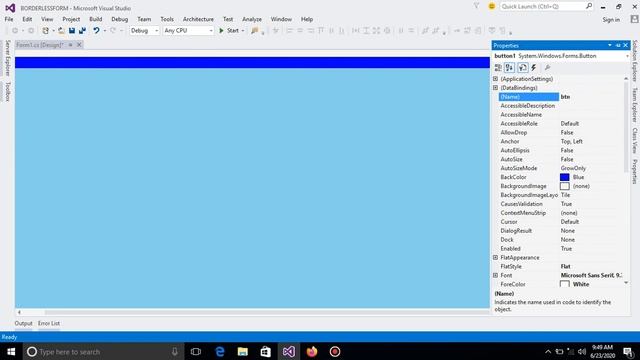Expand the FlatAppearance property node
The height and width of the screenshot is (360, 640).
pos(495,258)
